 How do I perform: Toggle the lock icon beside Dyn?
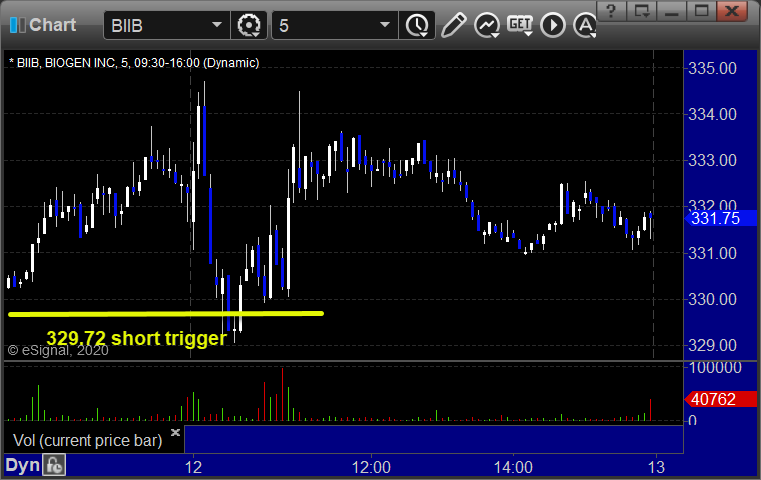(x=54, y=465)
